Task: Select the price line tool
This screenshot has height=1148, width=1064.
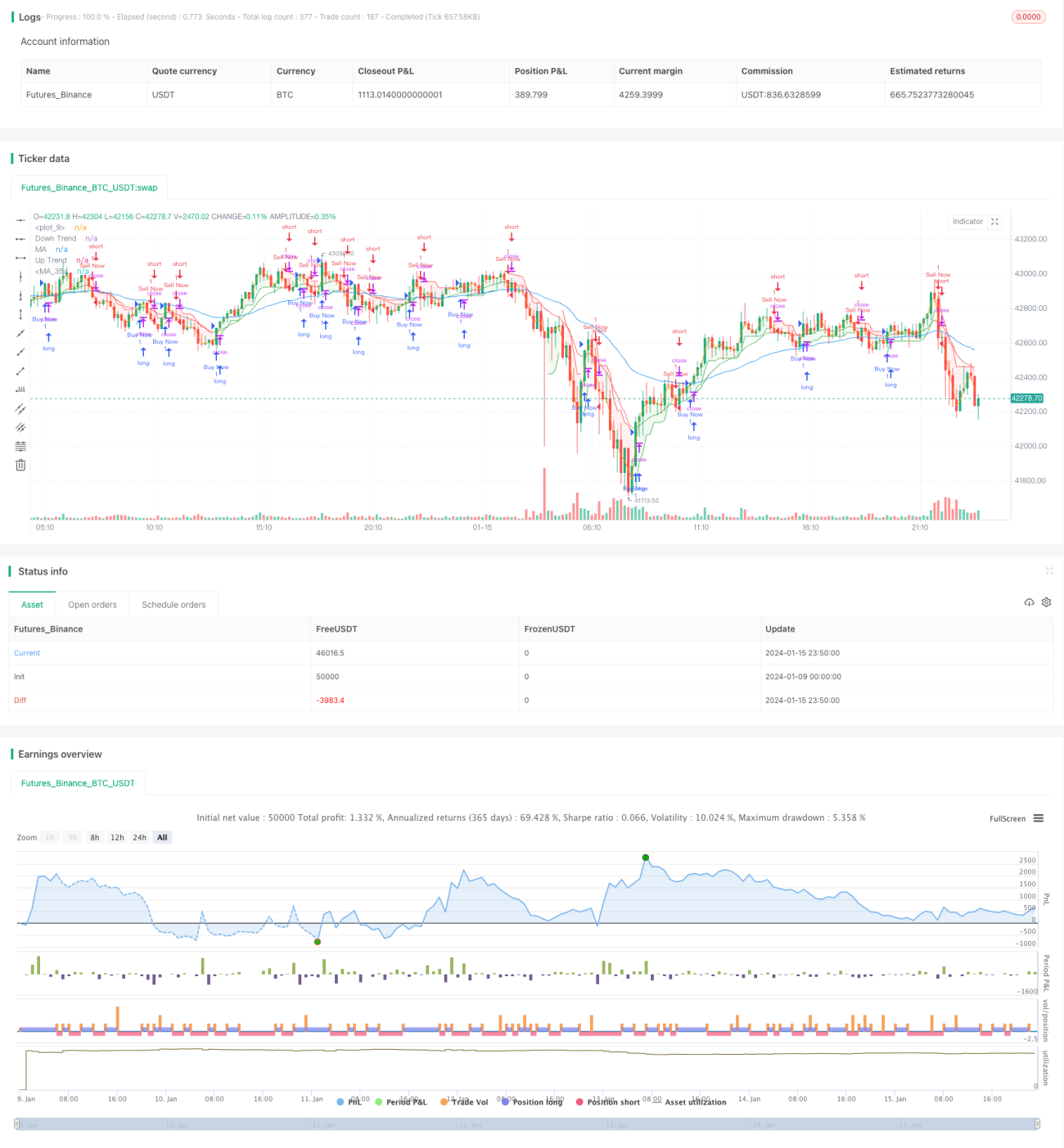Action: pyautogui.click(x=20, y=389)
